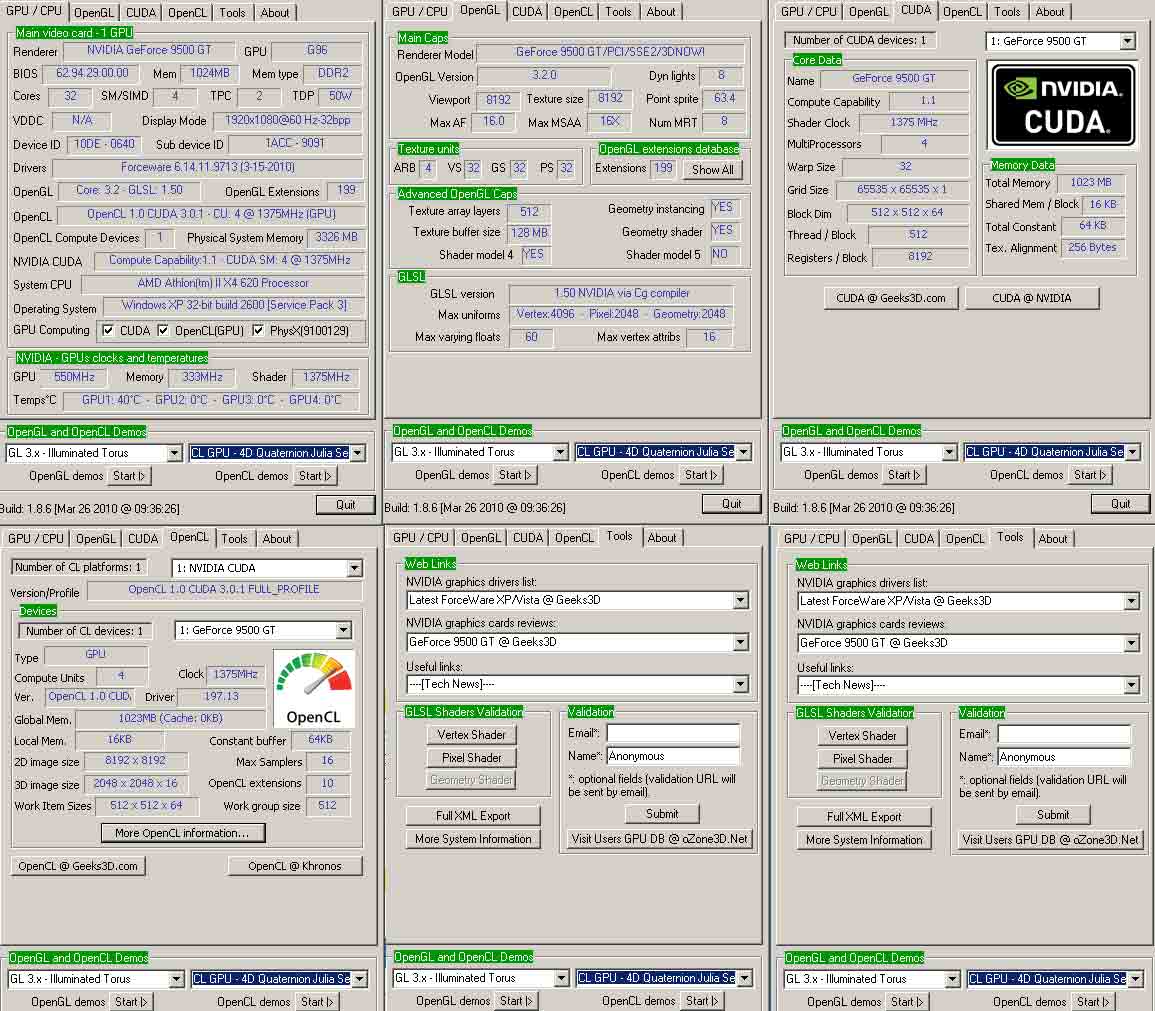Quit the OpenGL window
1155x1011 pixels.
tap(731, 504)
